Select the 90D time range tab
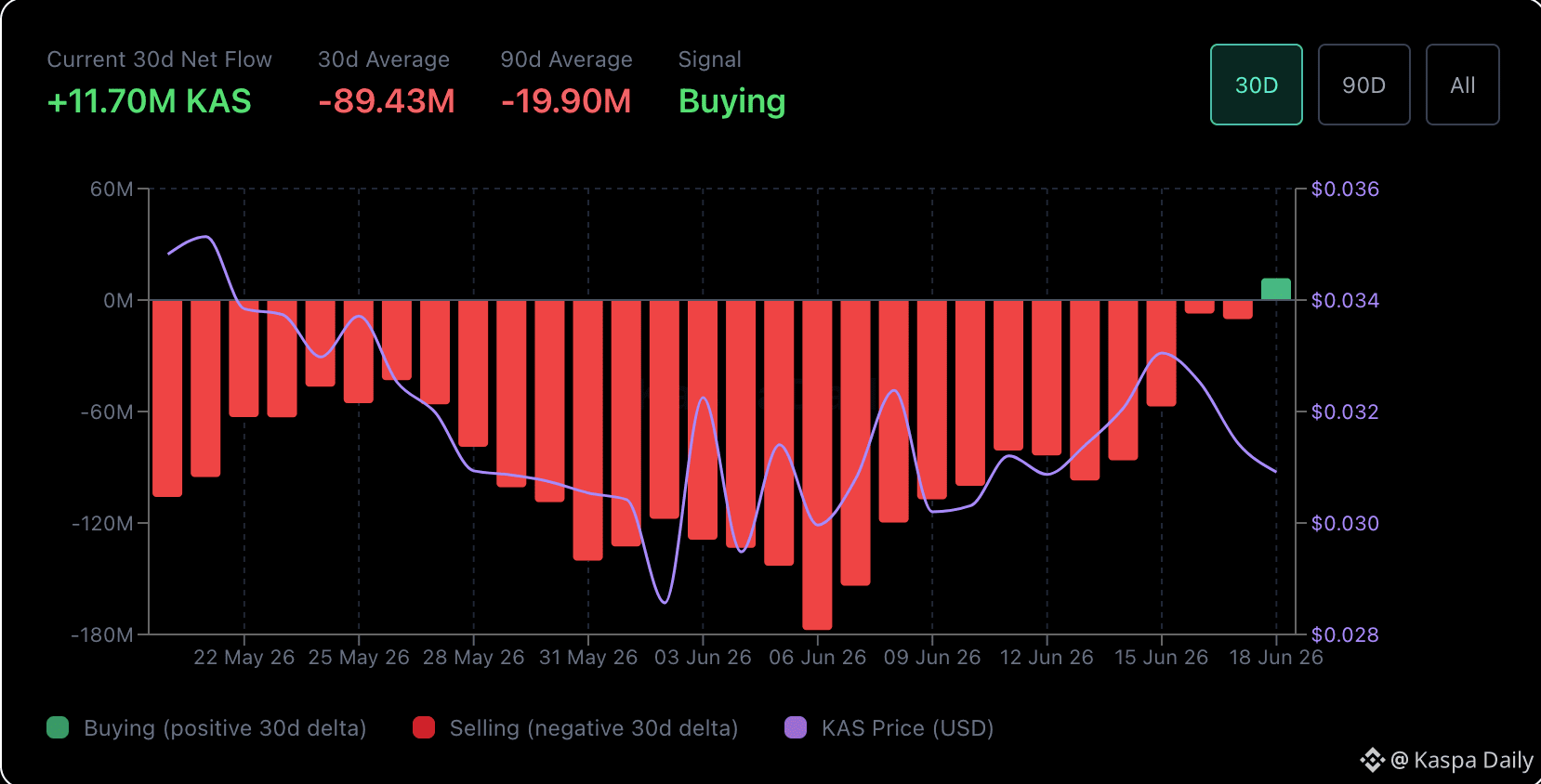 tap(1363, 85)
